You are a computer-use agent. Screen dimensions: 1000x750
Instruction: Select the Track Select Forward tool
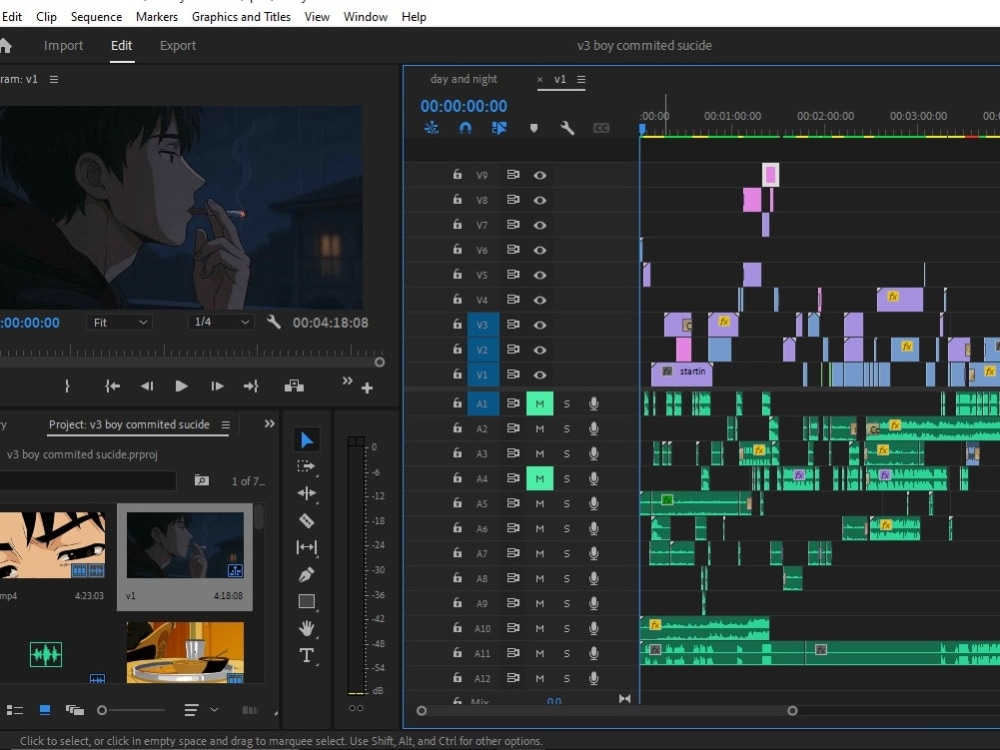(x=307, y=467)
